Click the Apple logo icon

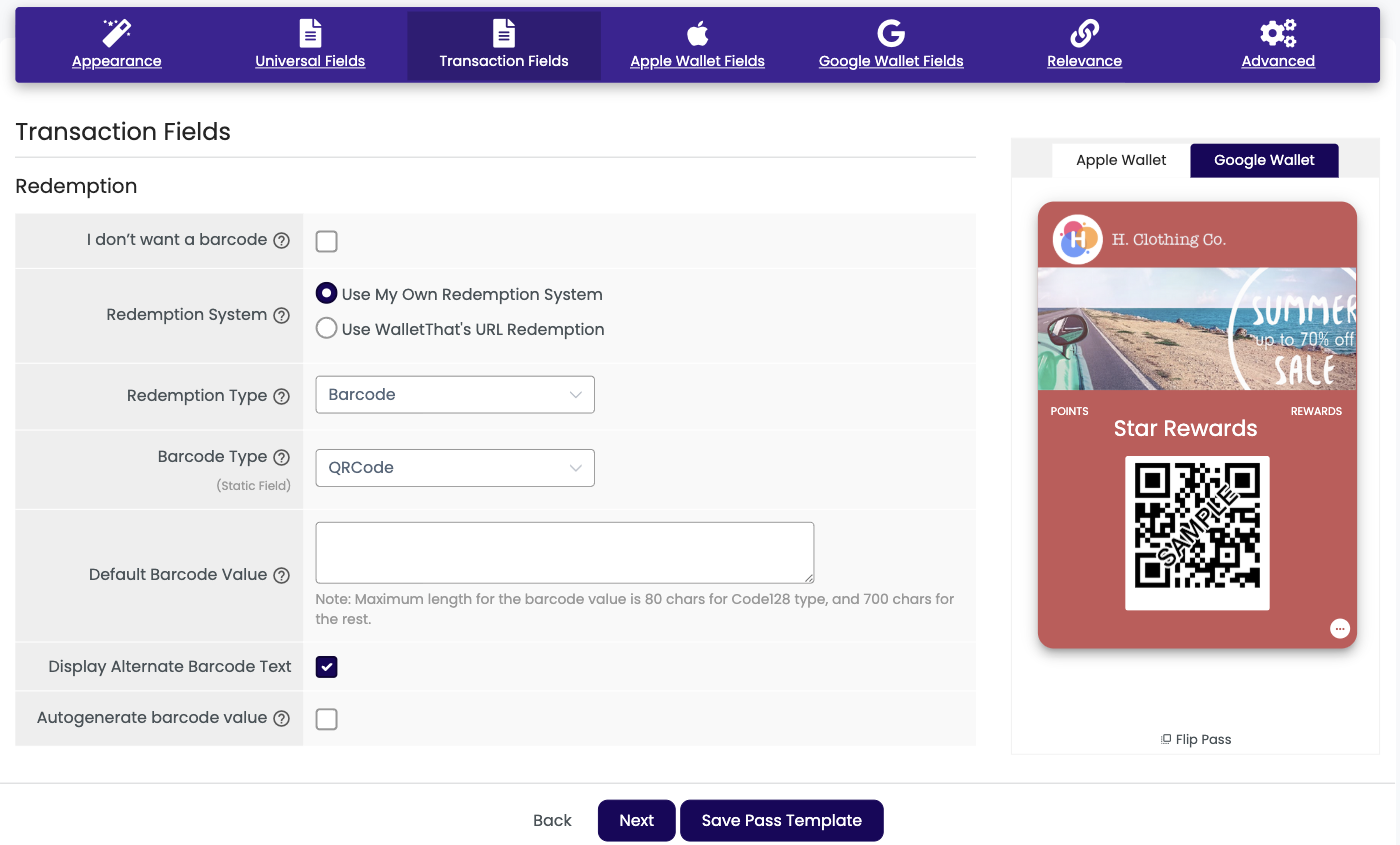[x=697, y=33]
